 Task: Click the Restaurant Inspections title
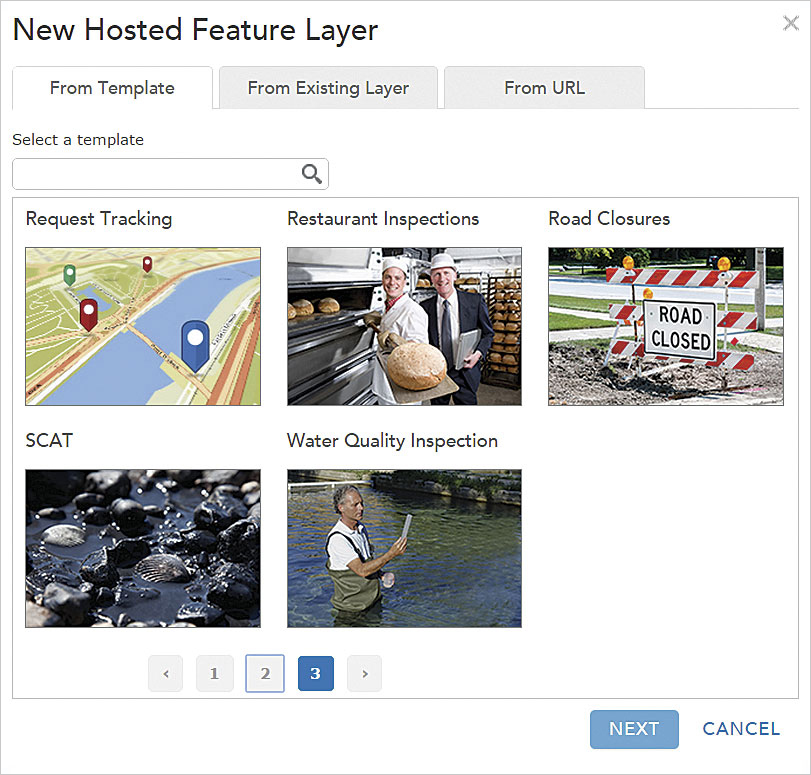(383, 219)
